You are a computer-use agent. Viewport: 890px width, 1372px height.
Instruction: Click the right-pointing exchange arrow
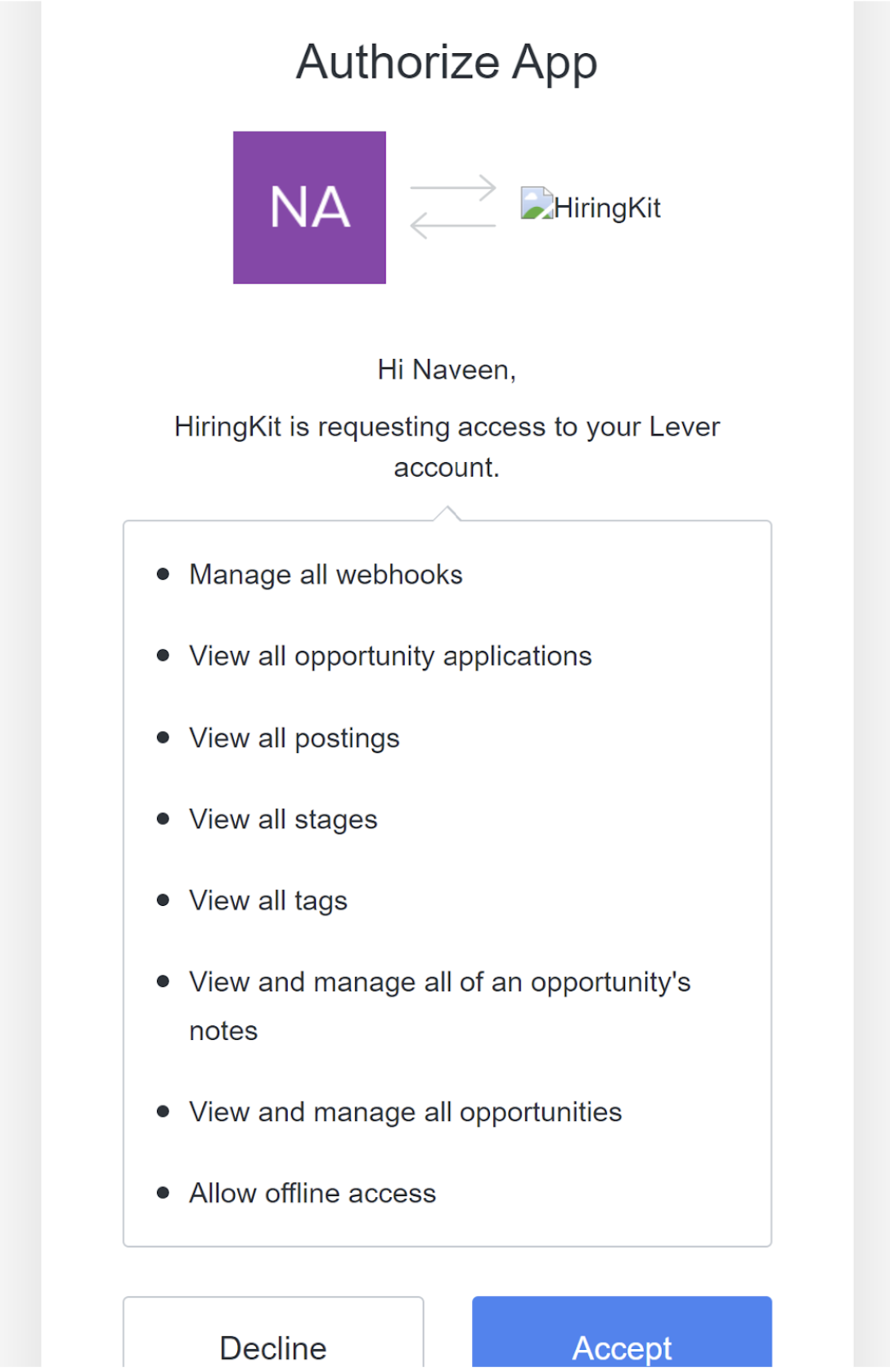point(453,188)
